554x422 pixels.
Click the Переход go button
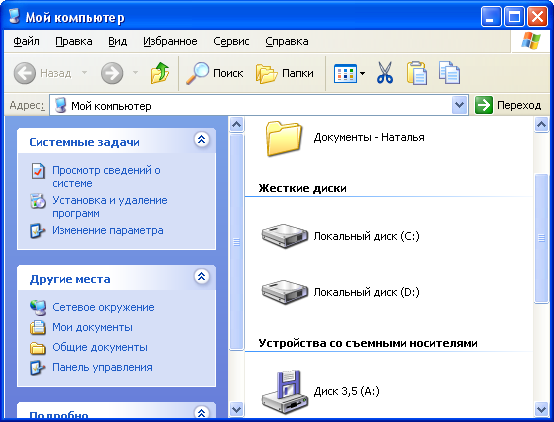pyautogui.click(x=508, y=105)
